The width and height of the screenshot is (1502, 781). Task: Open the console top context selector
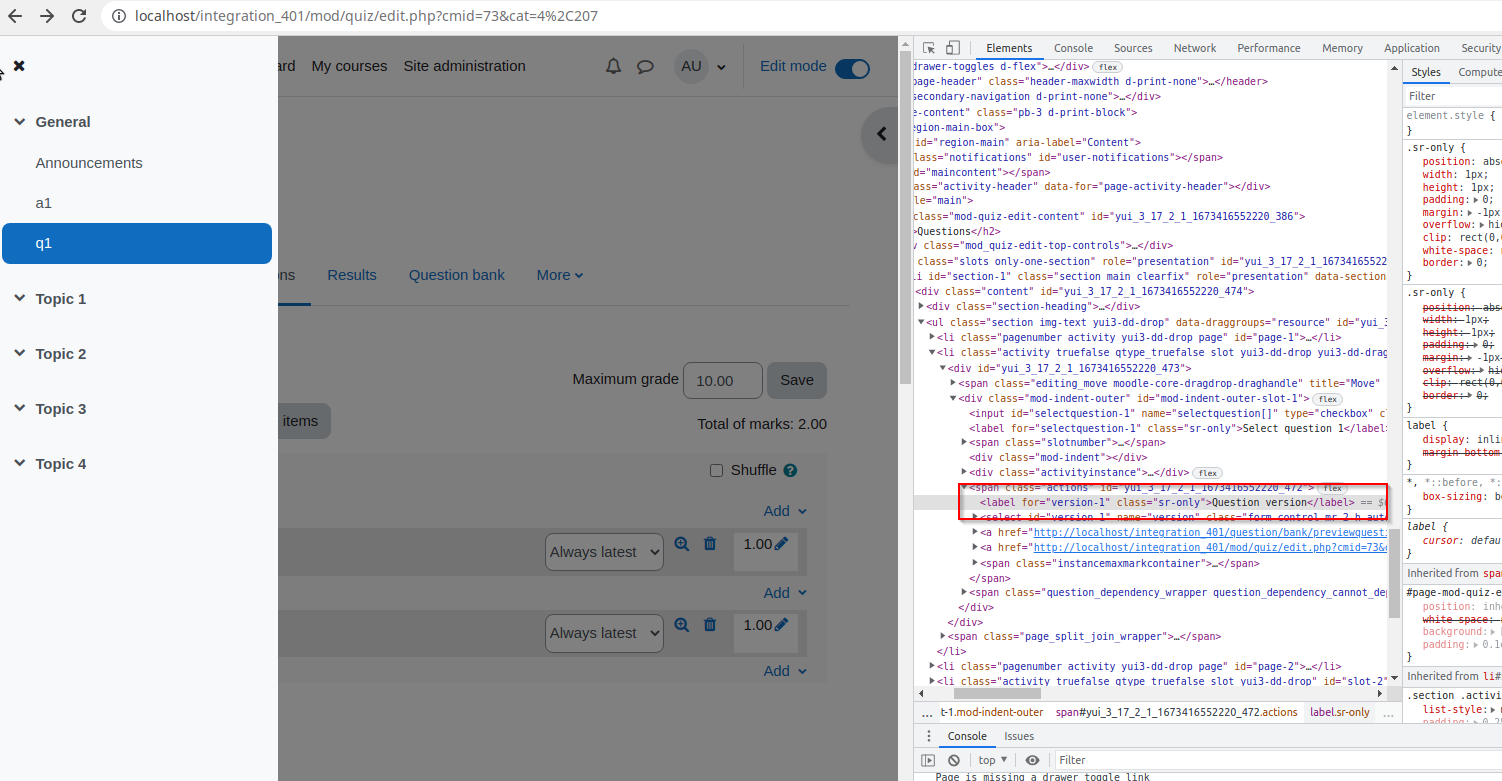tap(992, 760)
